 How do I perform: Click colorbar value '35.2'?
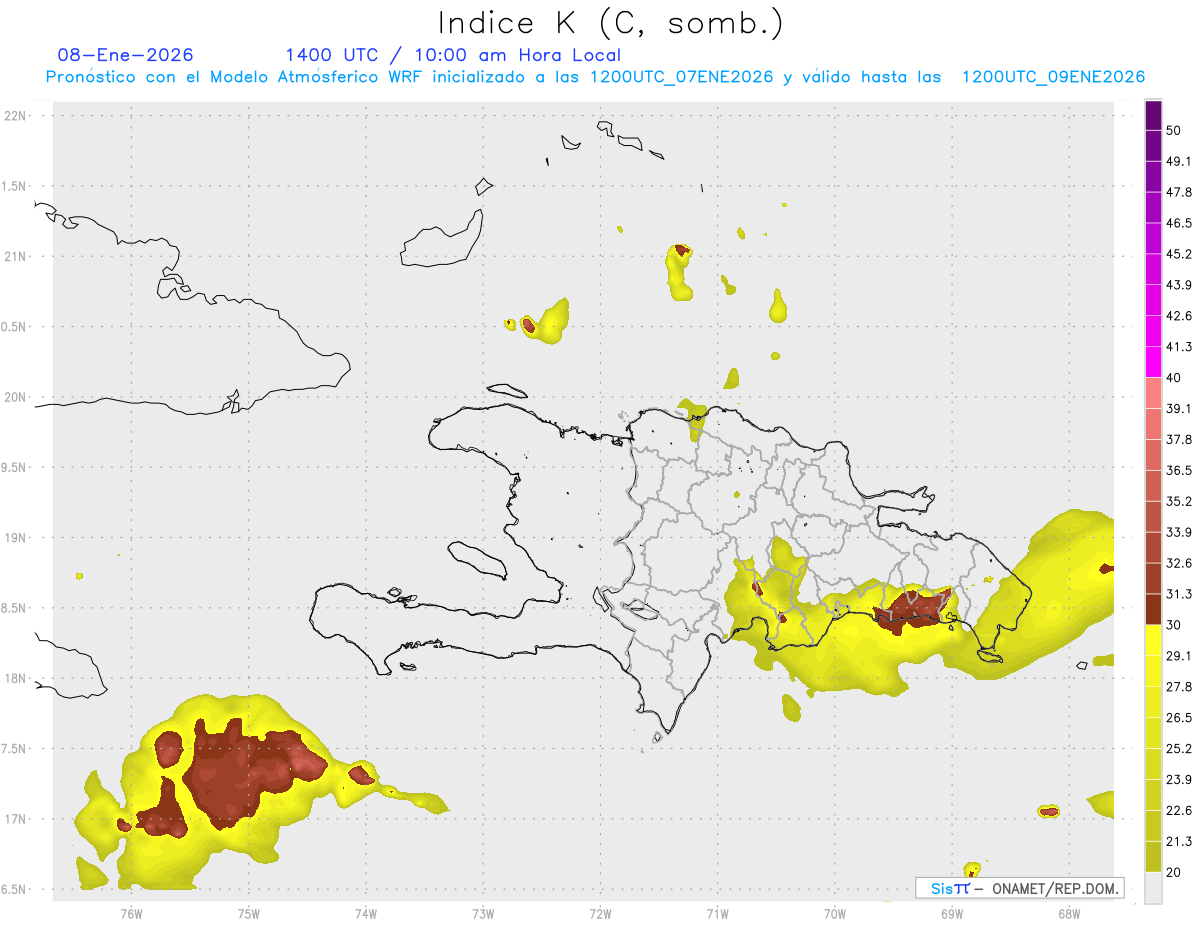coord(1179,501)
